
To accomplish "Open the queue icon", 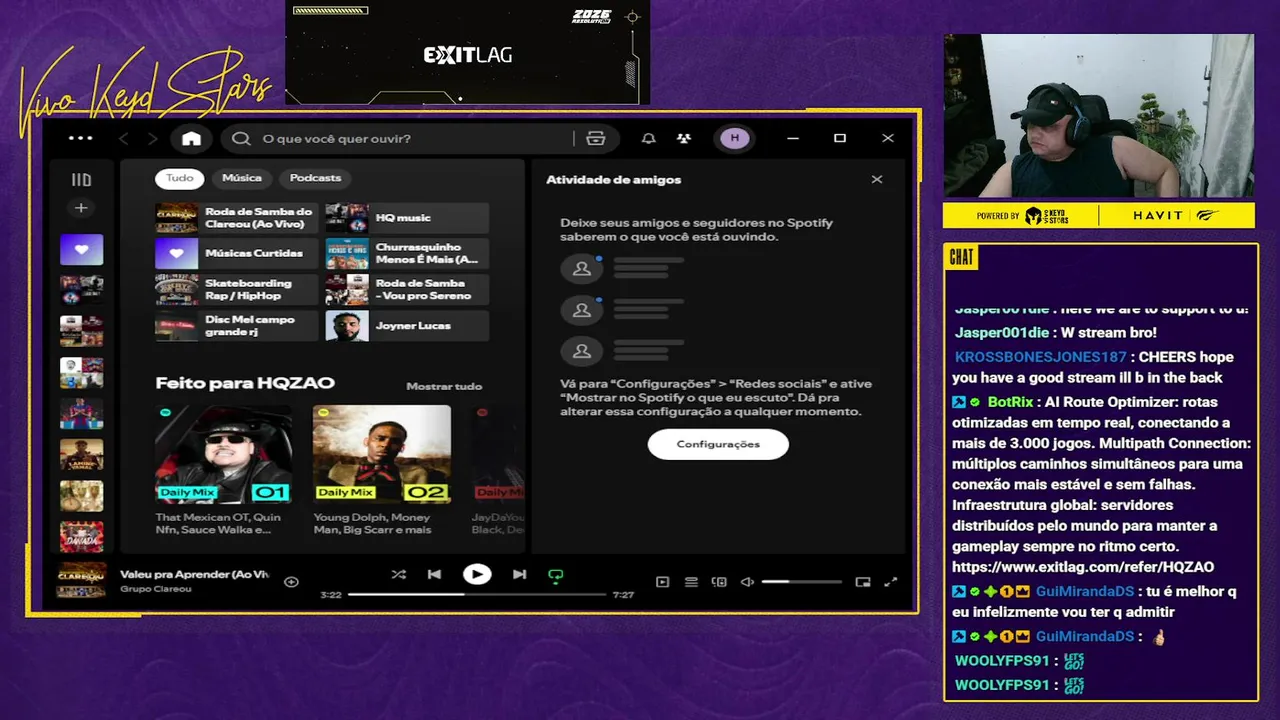I will (x=691, y=582).
